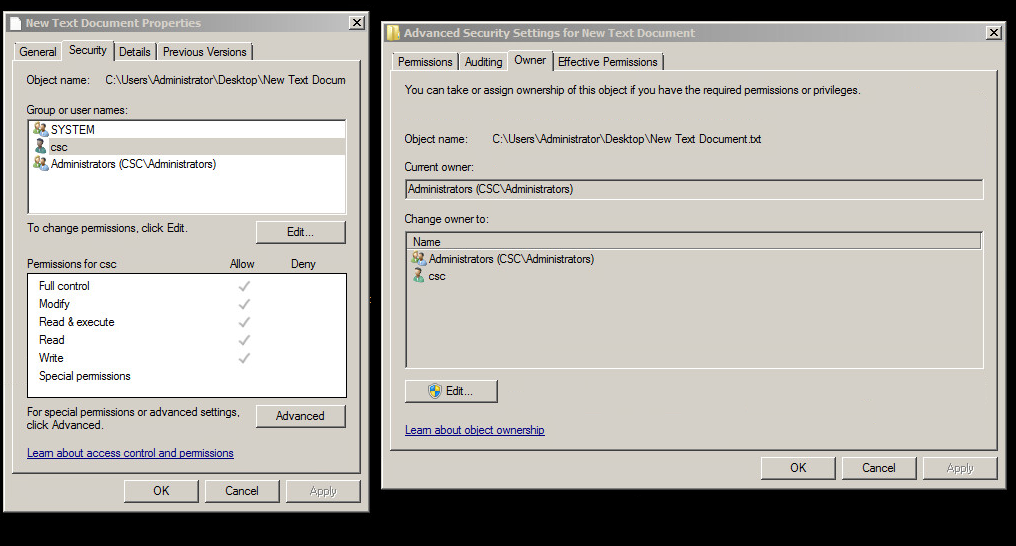Screen dimensions: 1016x546
Task: Select csc in Change owner to list
Action: tap(694, 276)
